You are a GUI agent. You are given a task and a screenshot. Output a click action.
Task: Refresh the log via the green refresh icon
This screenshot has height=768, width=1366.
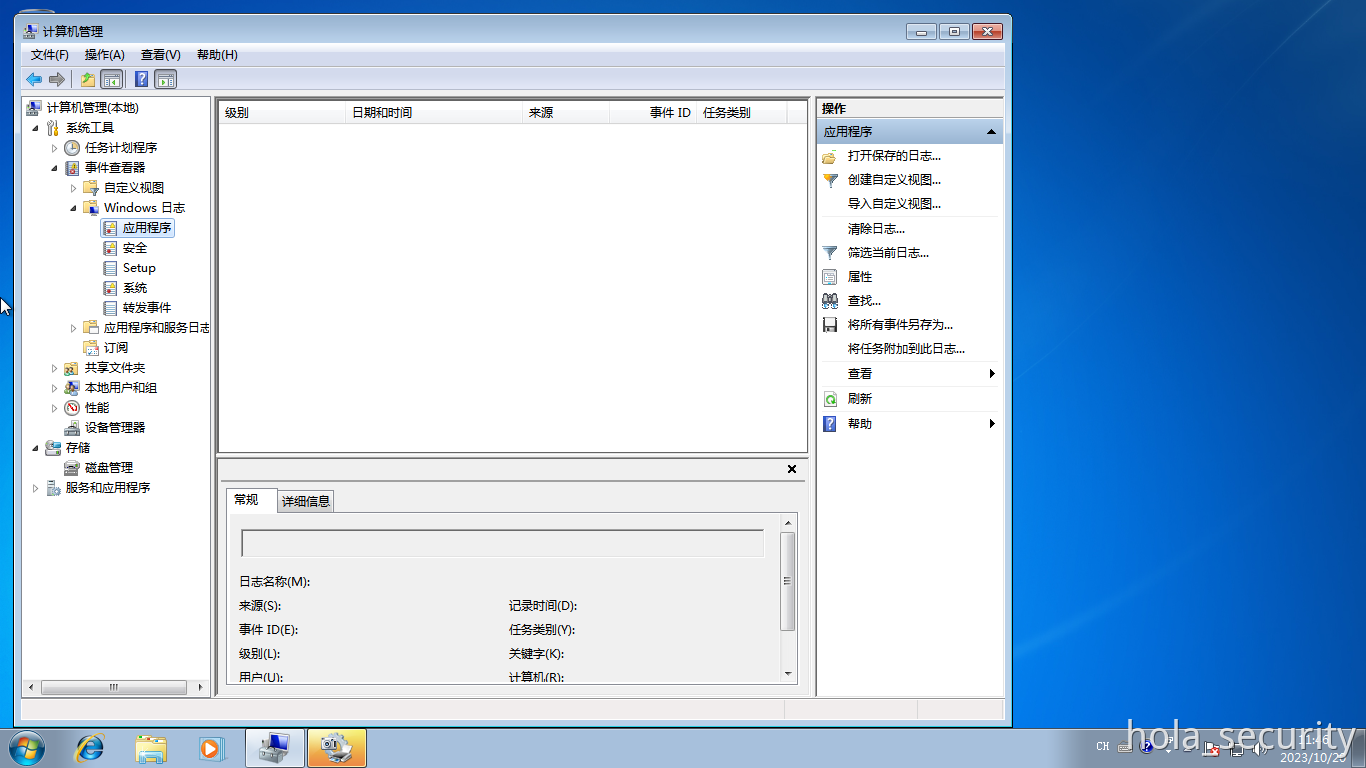(x=828, y=397)
